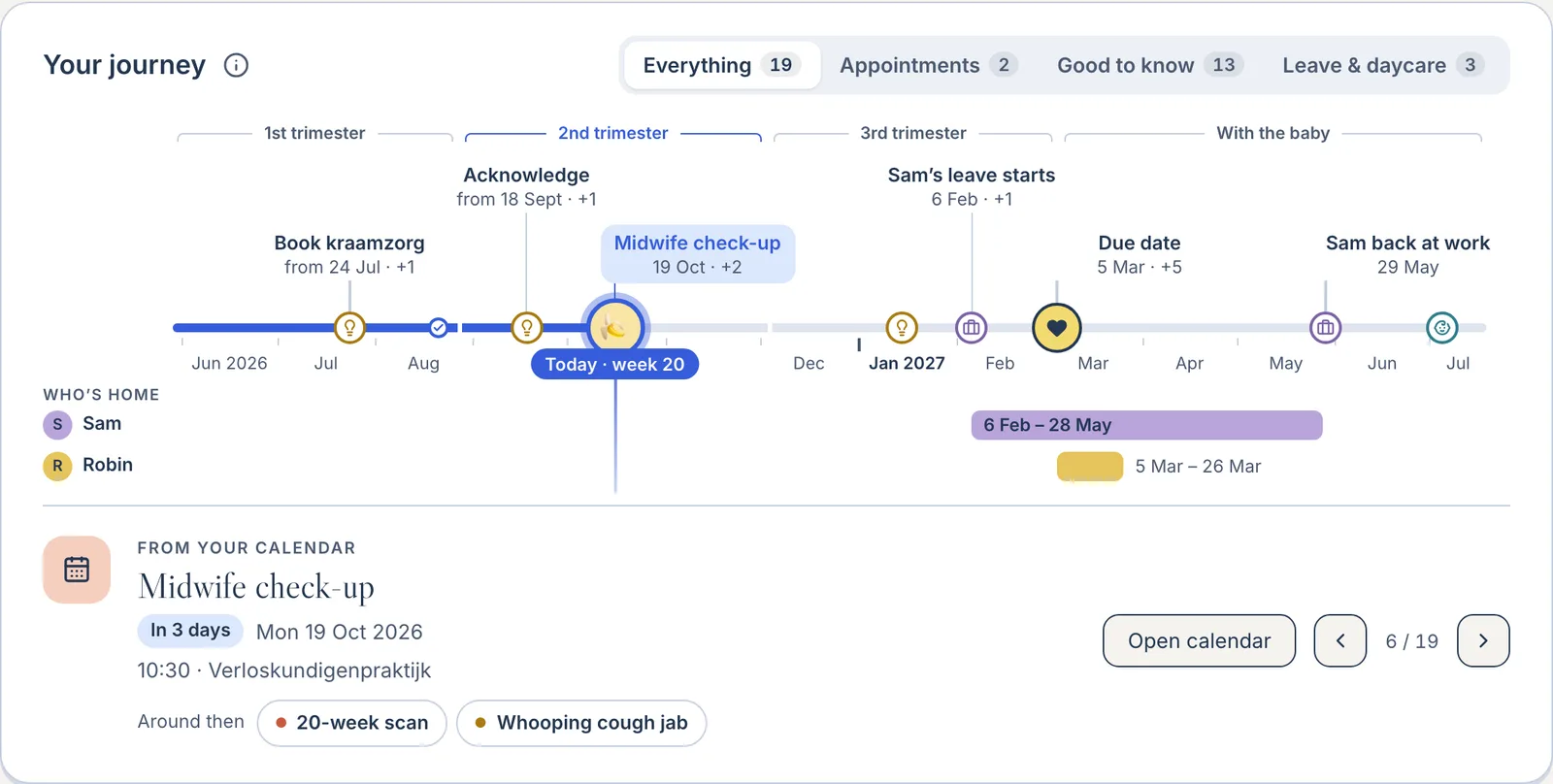Select Sam's leave starts suitcase marker
This screenshot has height=784, width=1553.
point(972,328)
